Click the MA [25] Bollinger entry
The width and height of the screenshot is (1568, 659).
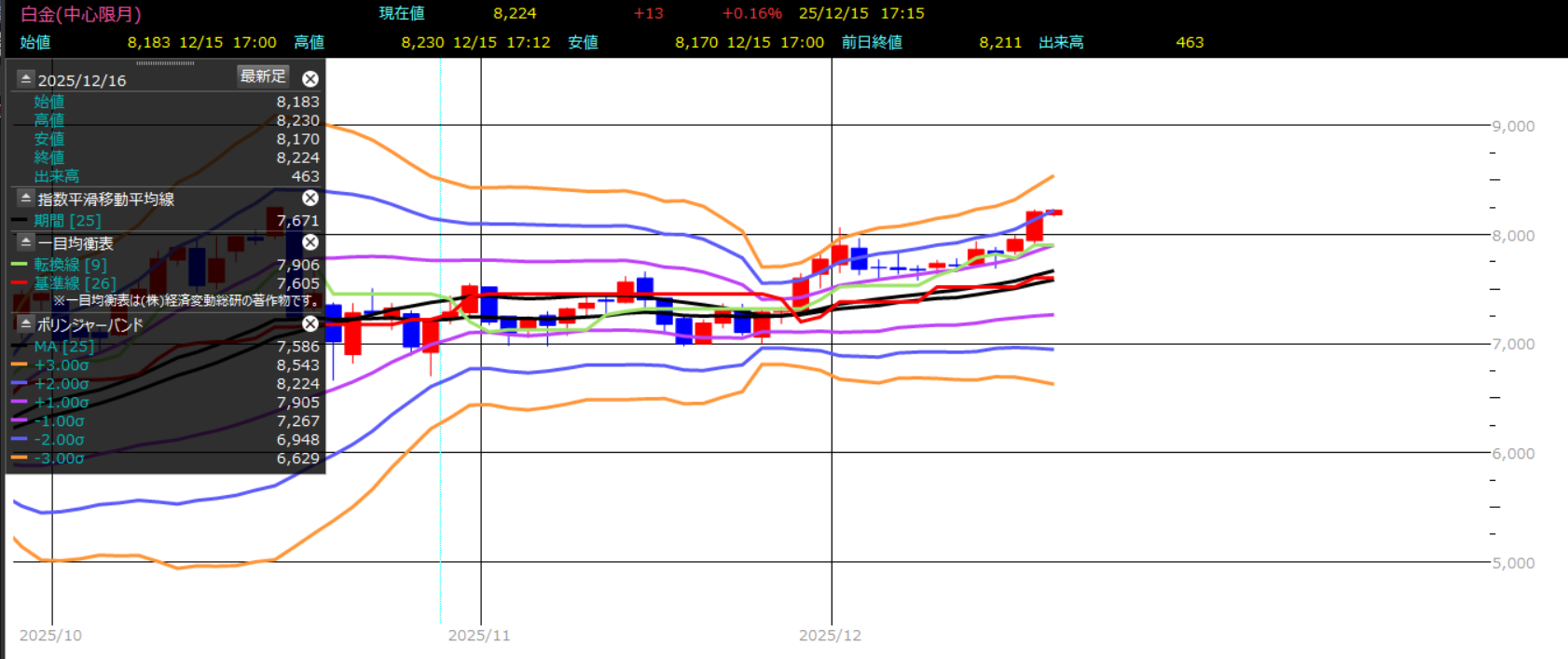pyautogui.click(x=63, y=347)
